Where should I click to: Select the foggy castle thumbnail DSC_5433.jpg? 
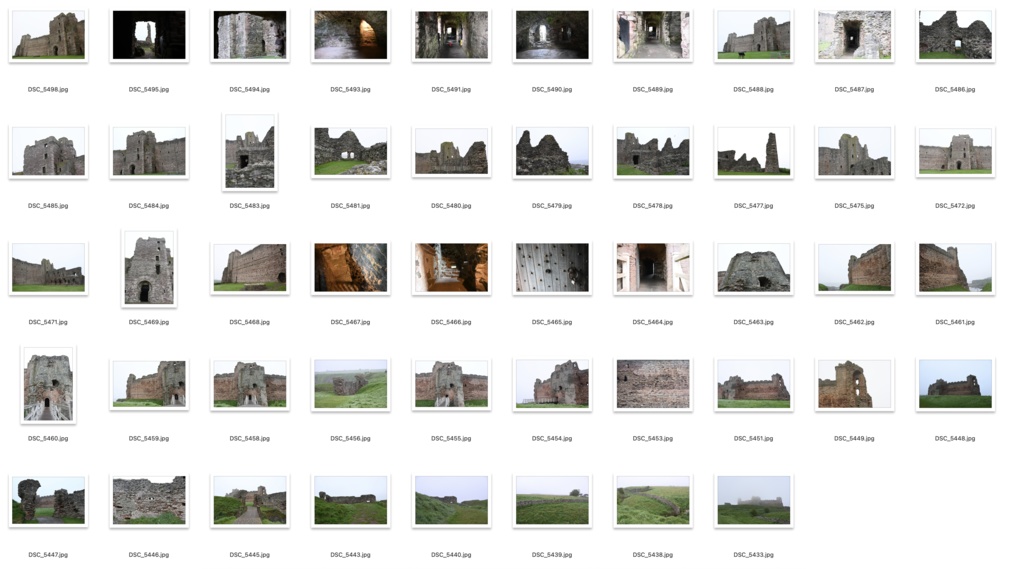754,501
